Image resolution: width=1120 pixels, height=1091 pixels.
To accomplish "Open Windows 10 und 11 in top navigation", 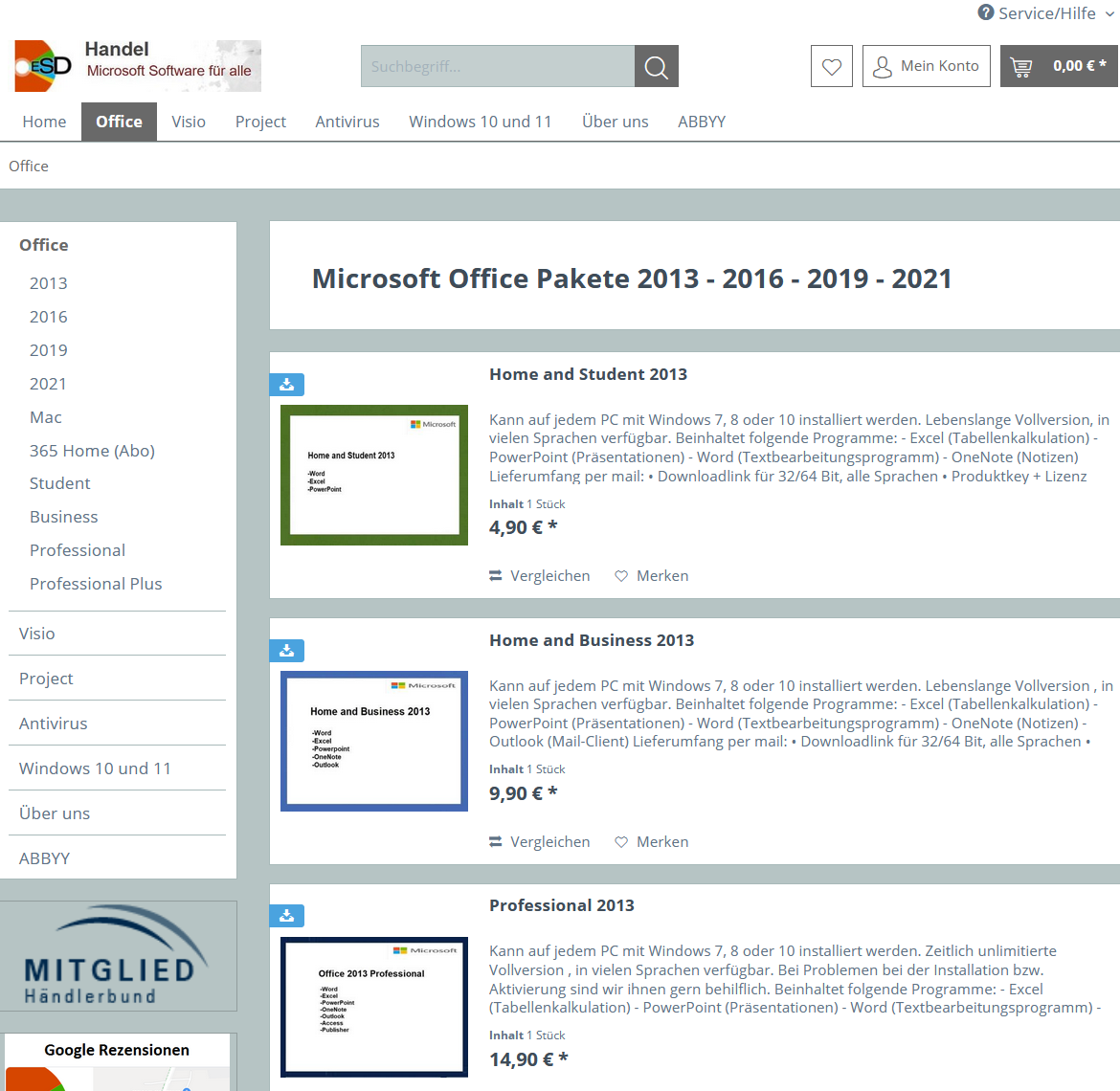I will click(481, 122).
